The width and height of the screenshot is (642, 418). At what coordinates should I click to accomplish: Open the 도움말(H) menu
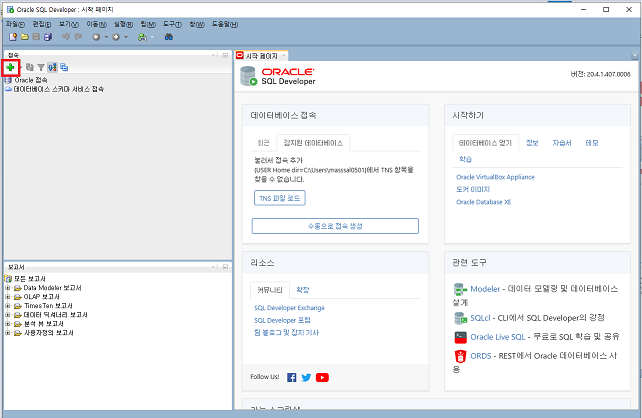225,24
